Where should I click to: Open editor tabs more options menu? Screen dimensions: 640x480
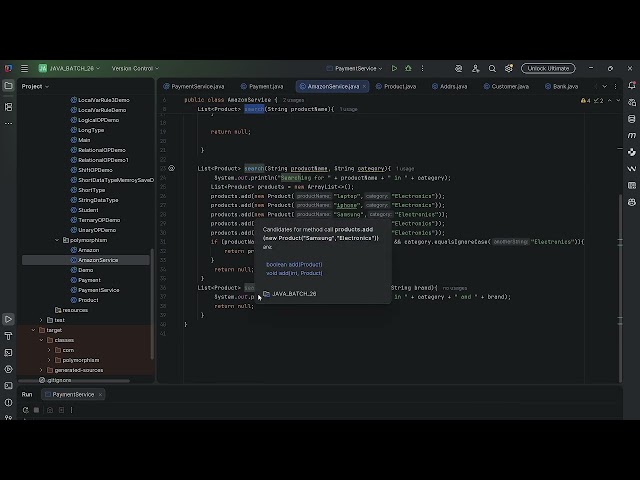tap(616, 87)
